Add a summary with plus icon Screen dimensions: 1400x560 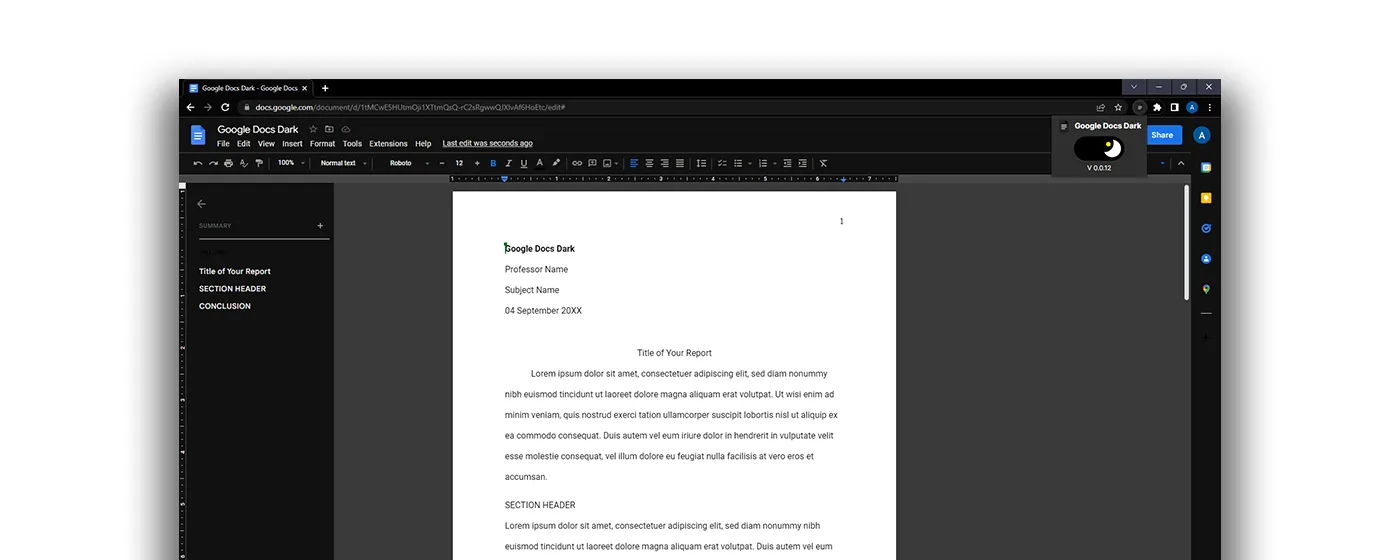320,226
